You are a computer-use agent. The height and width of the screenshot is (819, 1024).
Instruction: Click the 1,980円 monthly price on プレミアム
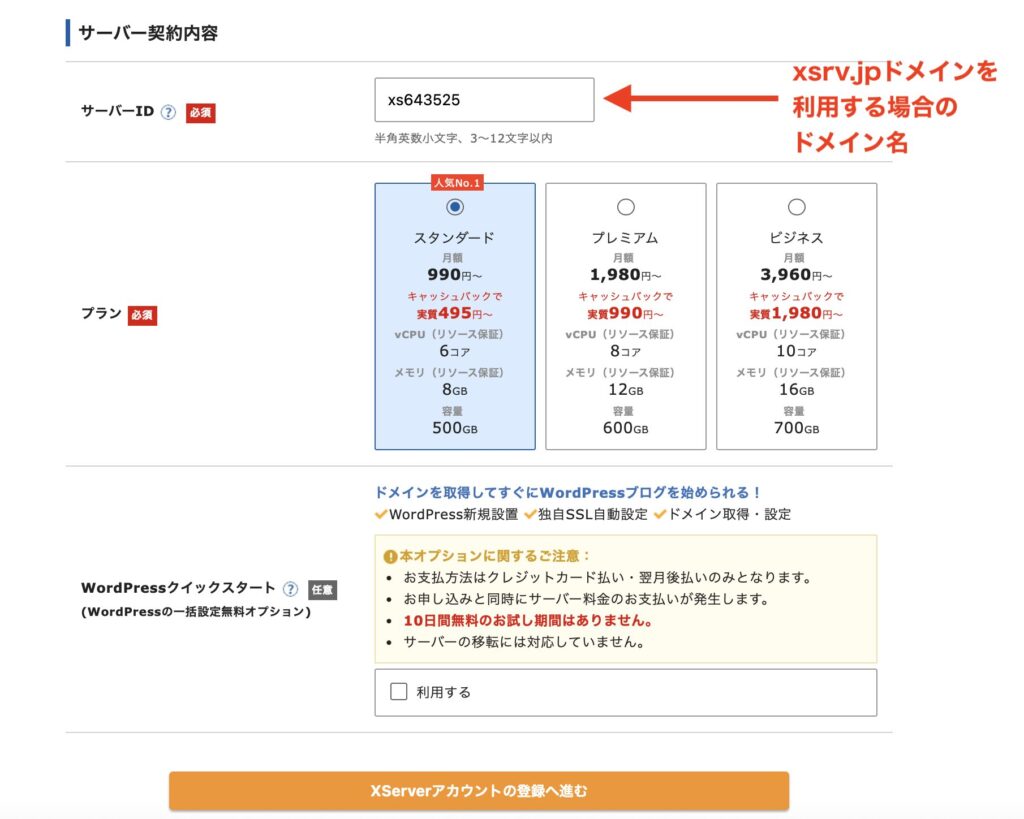click(x=625, y=275)
